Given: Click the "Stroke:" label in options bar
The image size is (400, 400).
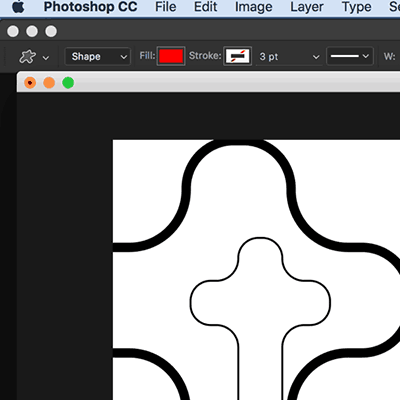Looking at the screenshot, I should click(x=205, y=56).
